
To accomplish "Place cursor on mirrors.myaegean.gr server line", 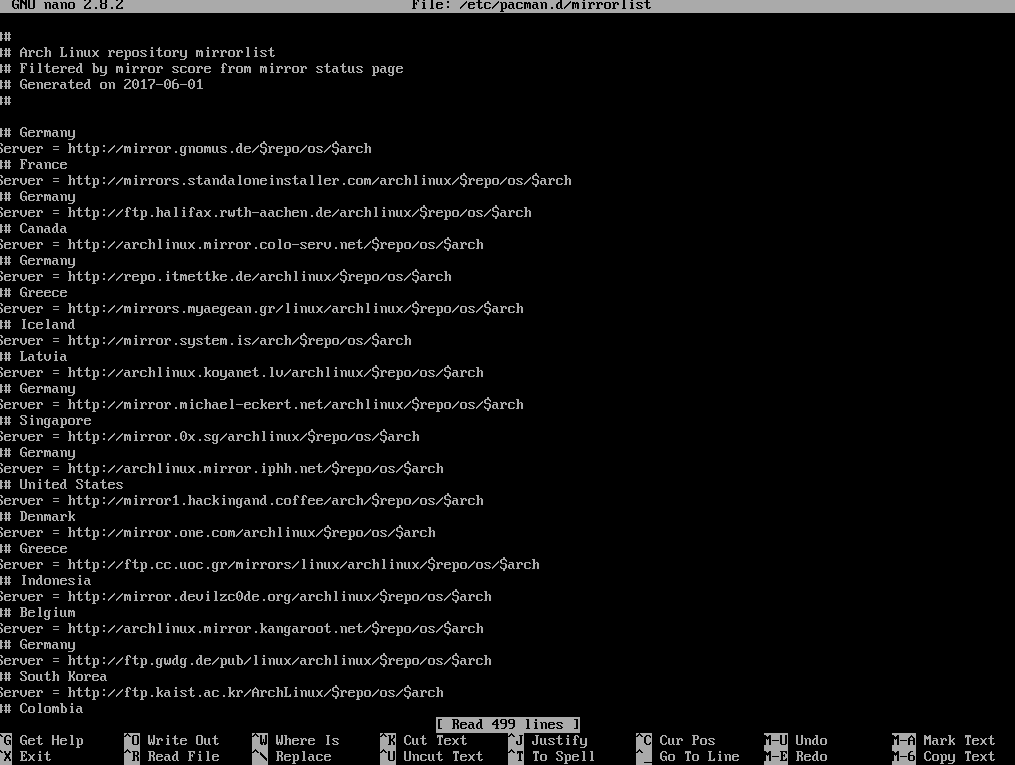I will click(x=262, y=309).
